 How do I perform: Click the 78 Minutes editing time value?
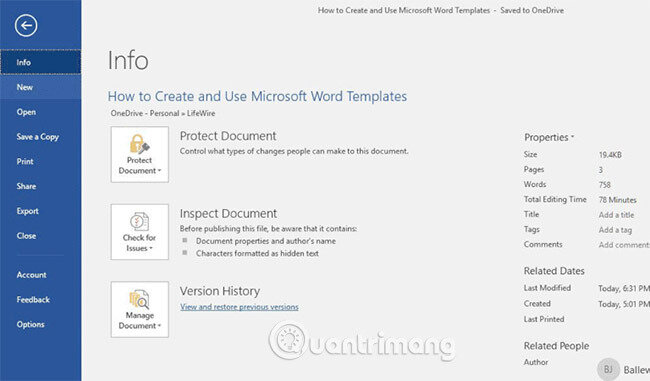(617, 200)
